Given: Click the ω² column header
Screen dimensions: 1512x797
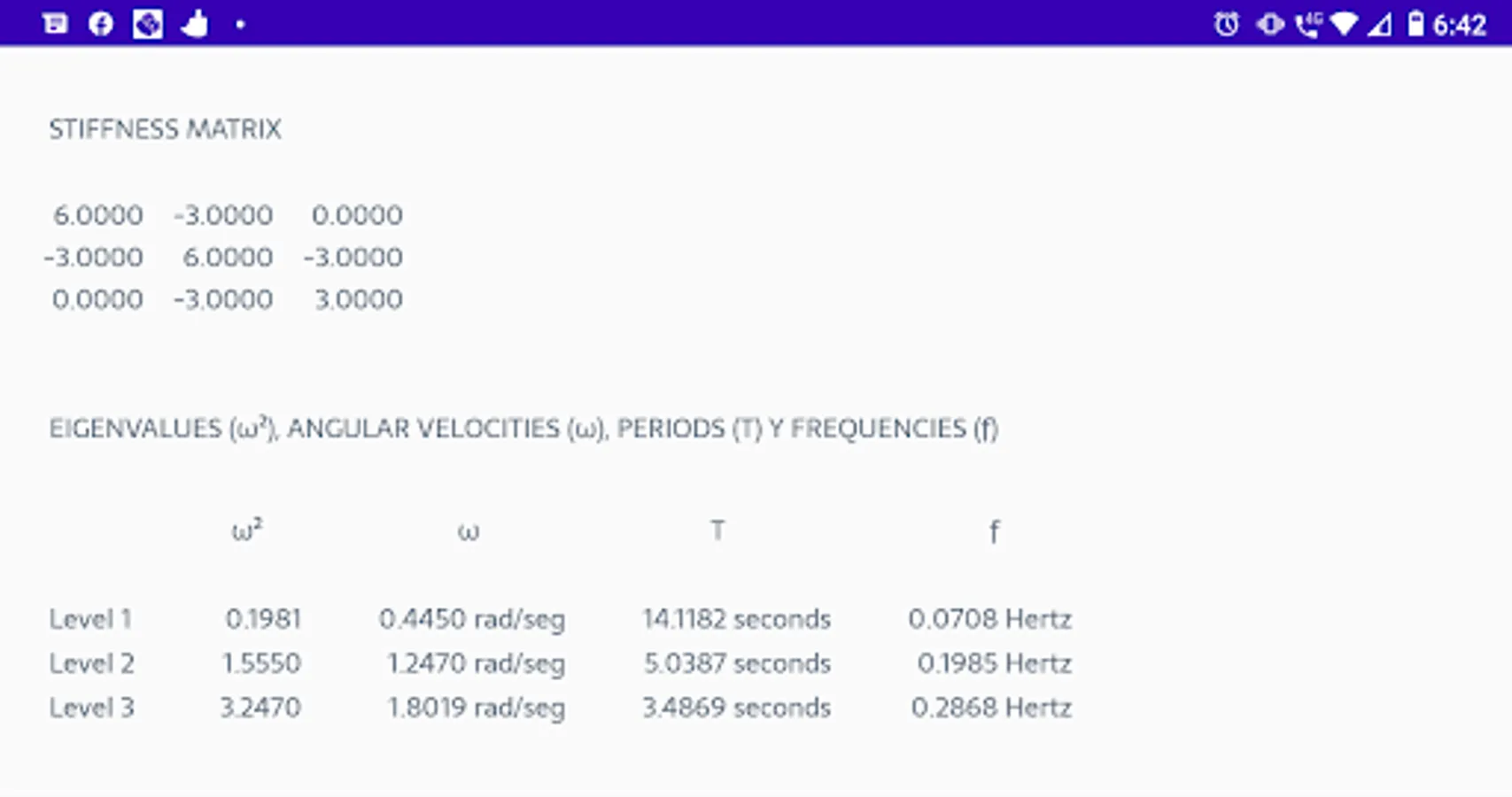Looking at the screenshot, I should 246,531.
